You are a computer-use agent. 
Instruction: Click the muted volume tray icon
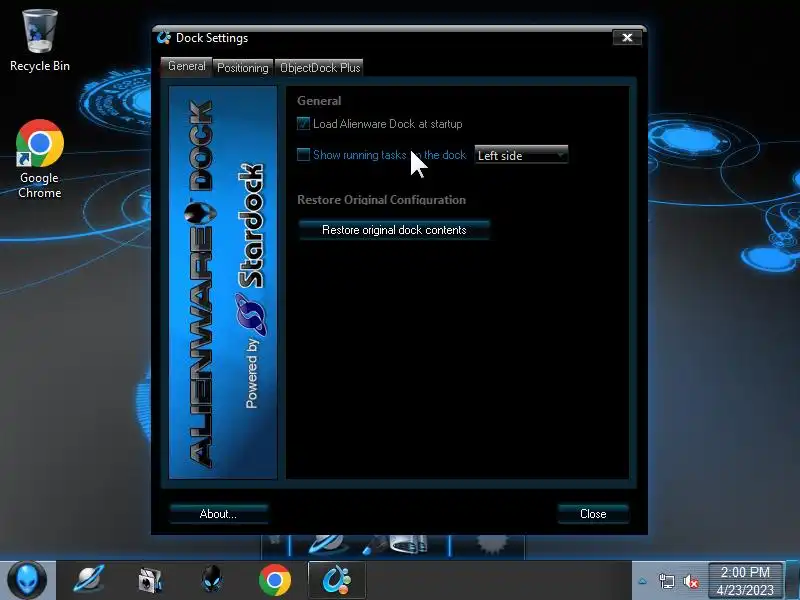pyautogui.click(x=690, y=581)
